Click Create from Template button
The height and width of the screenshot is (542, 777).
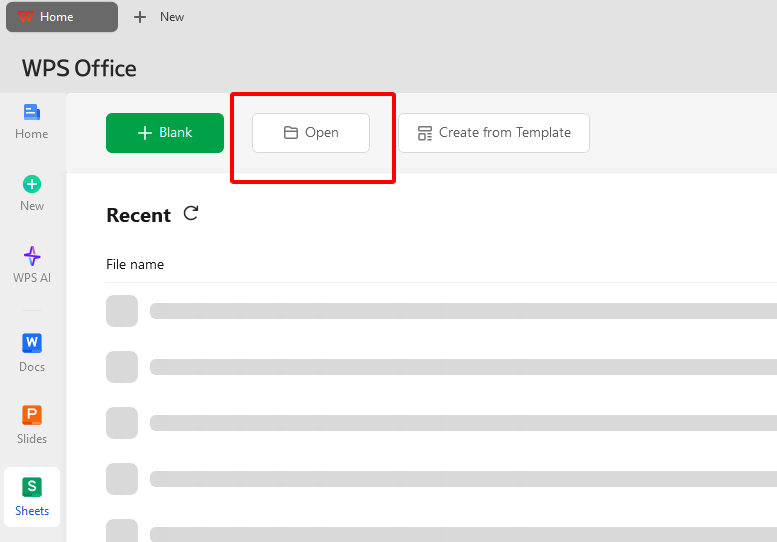pyautogui.click(x=494, y=133)
